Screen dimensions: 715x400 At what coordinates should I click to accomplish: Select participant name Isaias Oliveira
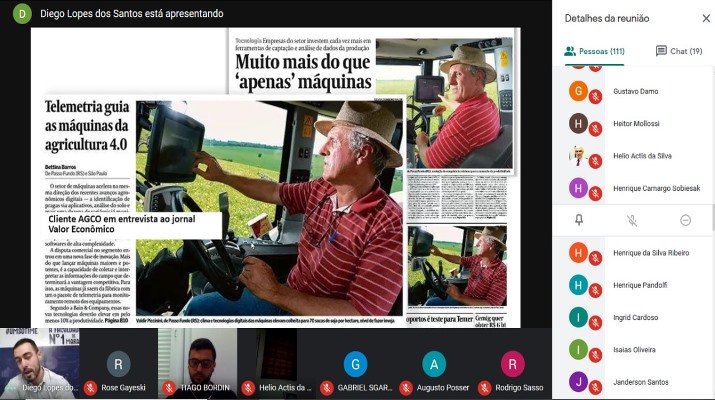tap(634, 350)
